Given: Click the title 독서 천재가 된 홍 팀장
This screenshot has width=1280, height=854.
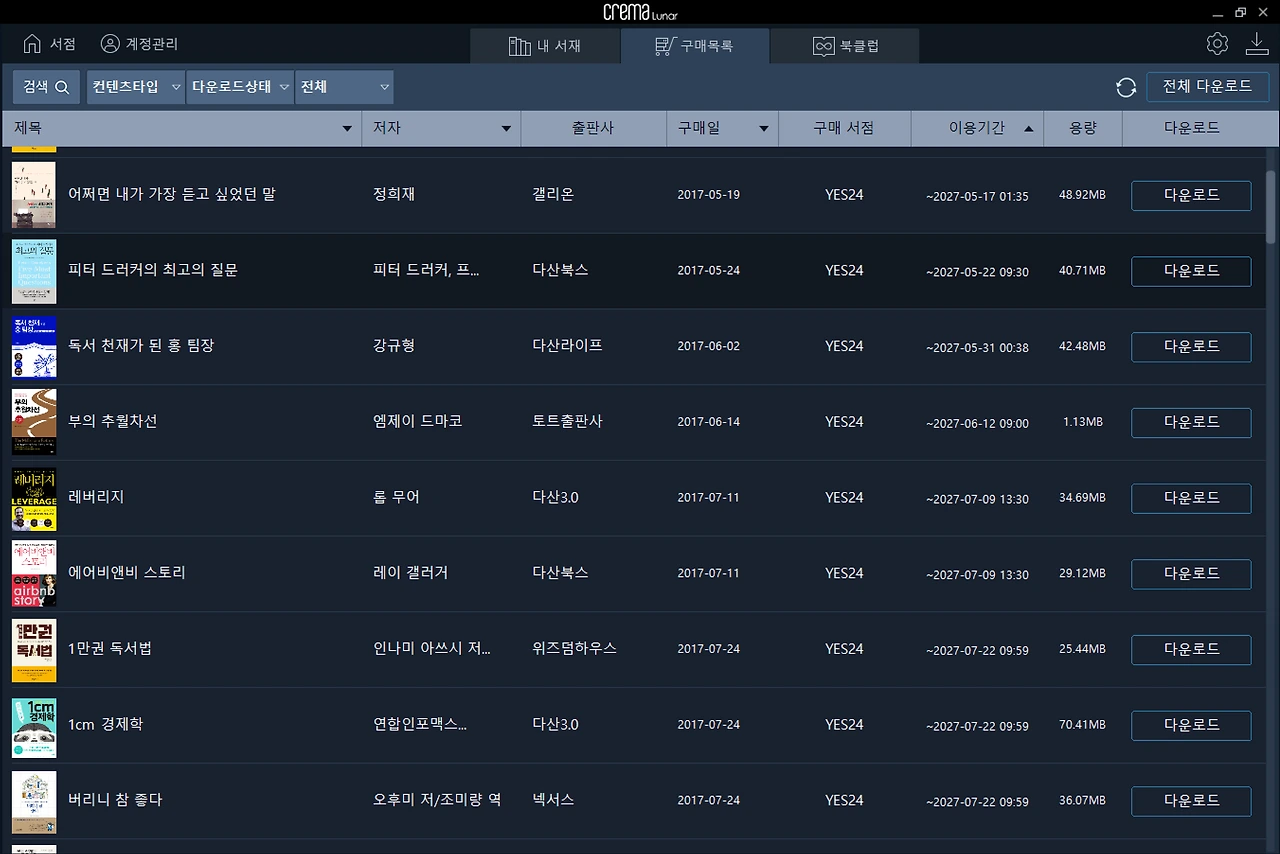Looking at the screenshot, I should [141, 345].
